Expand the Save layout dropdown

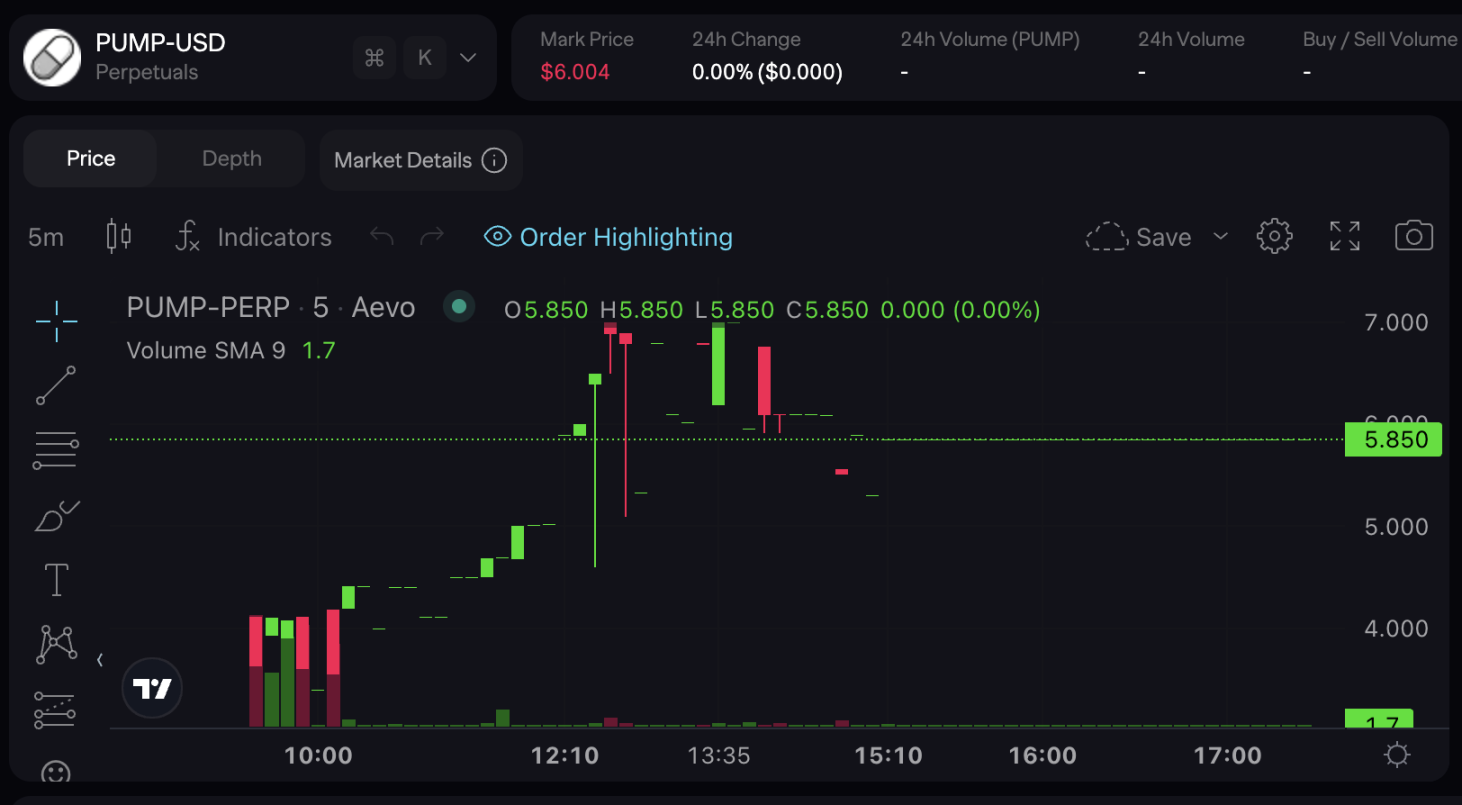pyautogui.click(x=1220, y=236)
